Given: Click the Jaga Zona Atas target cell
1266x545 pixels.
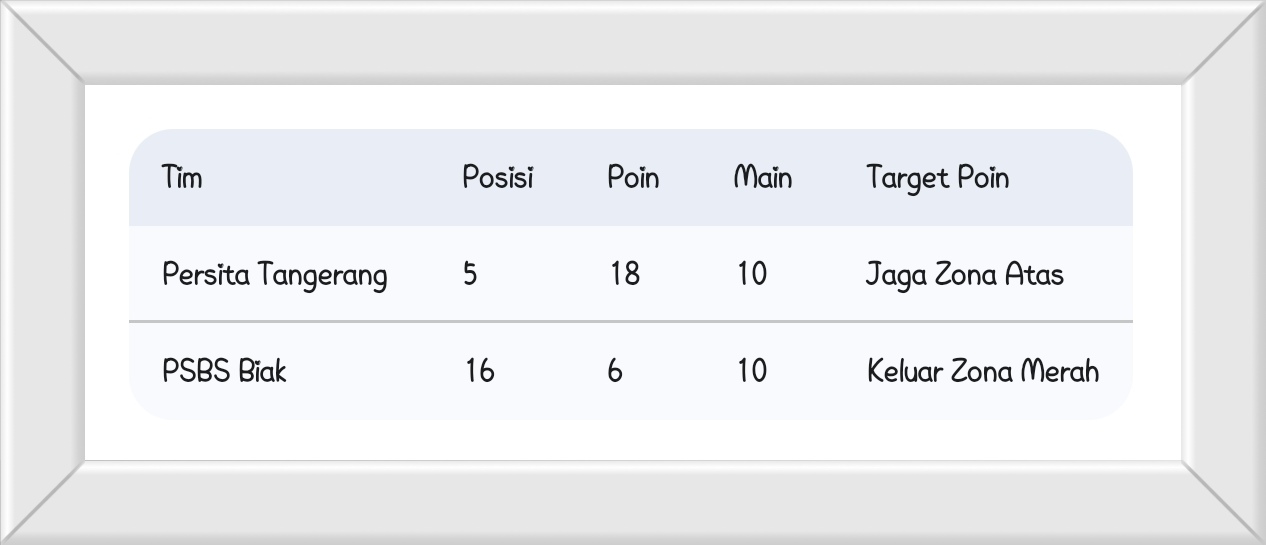Looking at the screenshot, I should (964, 274).
